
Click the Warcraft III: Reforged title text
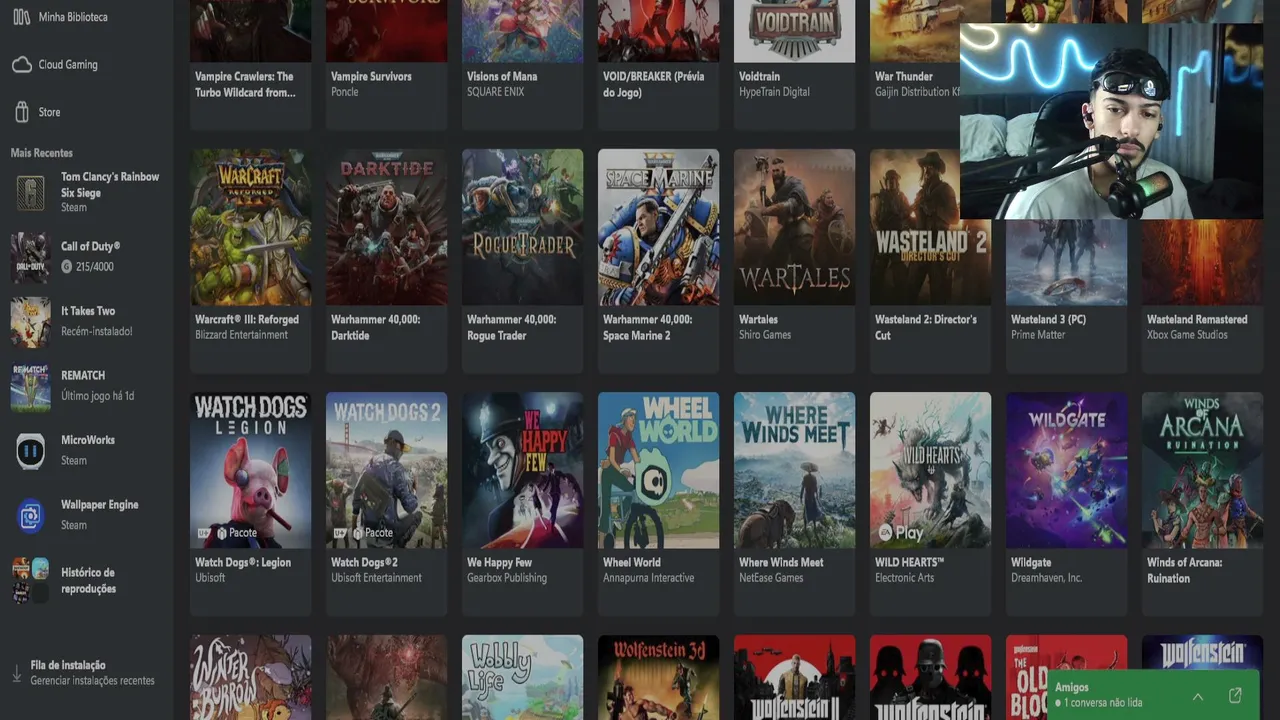(247, 319)
